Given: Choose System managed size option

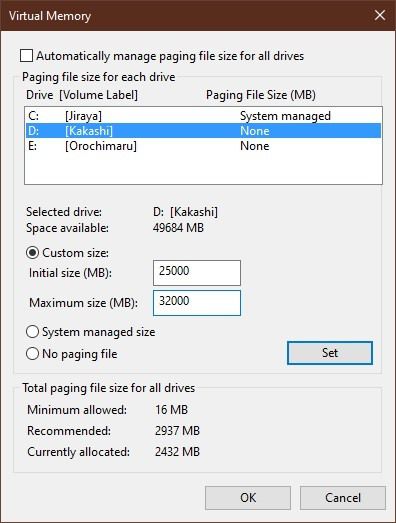Looking at the screenshot, I should [x=32, y=332].
